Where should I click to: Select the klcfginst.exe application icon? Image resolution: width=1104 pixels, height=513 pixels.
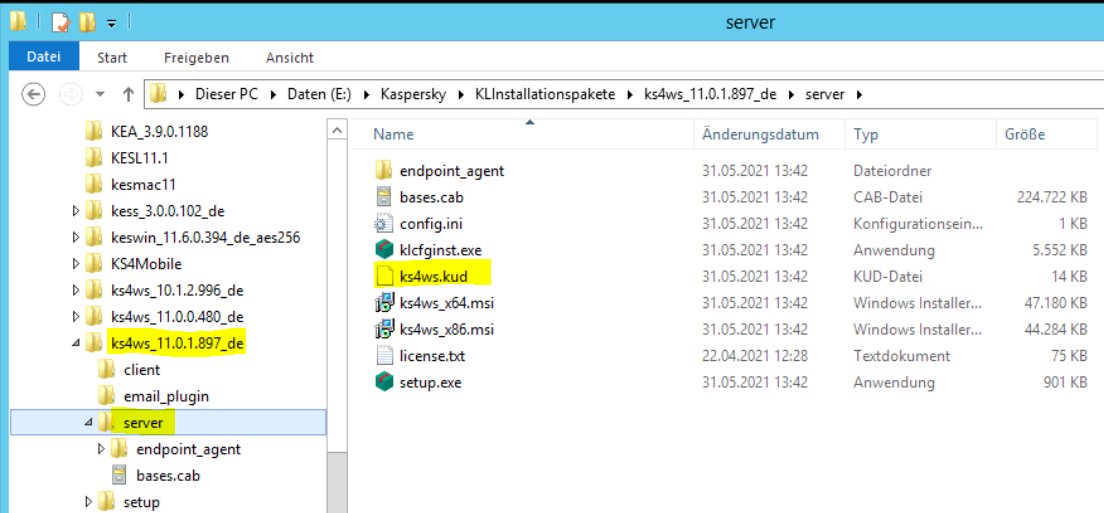383,250
